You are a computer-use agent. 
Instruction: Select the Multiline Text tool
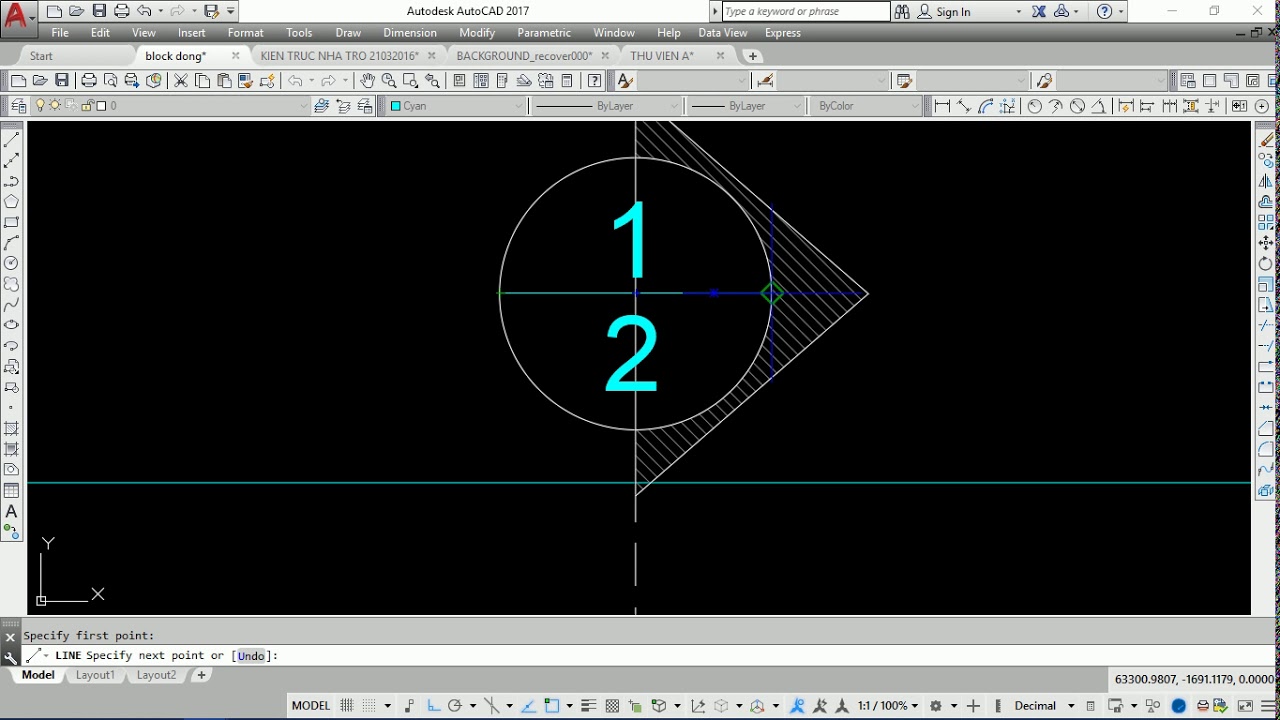pos(12,511)
